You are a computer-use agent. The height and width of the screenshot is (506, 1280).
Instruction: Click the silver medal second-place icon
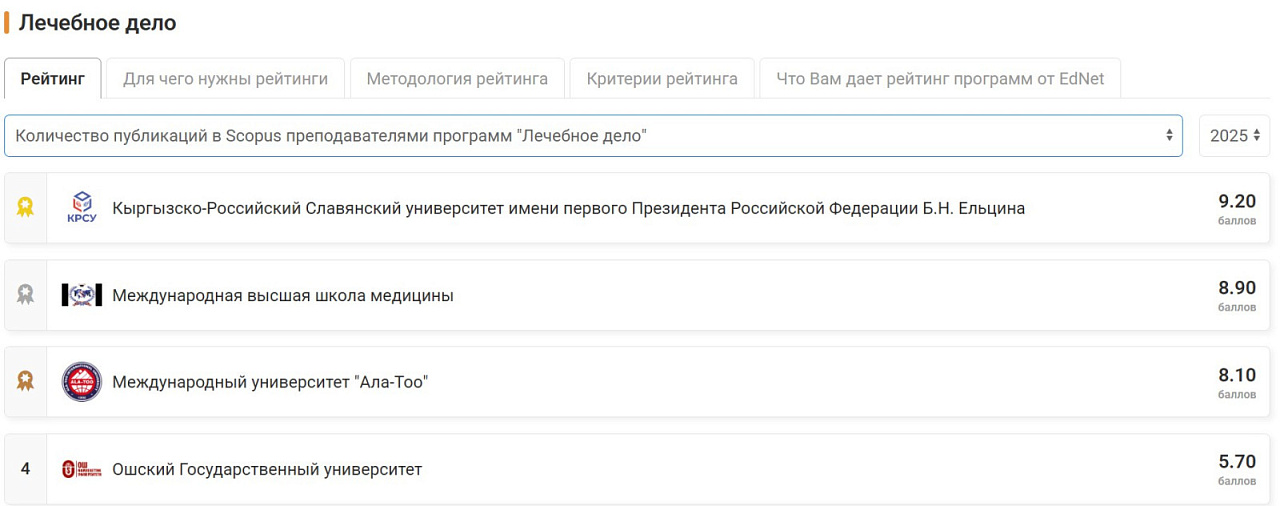(25, 295)
